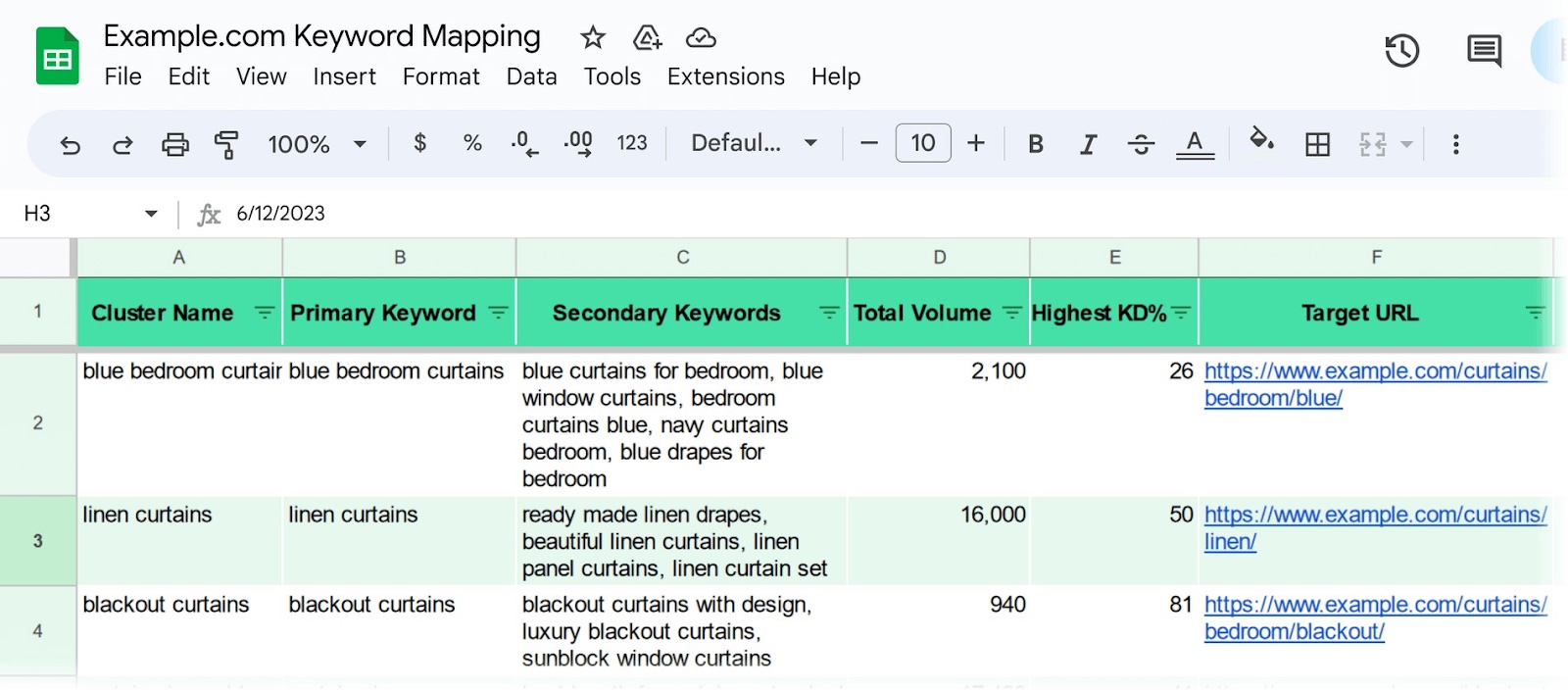Toggle bold formatting
The image size is (1568, 690).
click(1035, 144)
